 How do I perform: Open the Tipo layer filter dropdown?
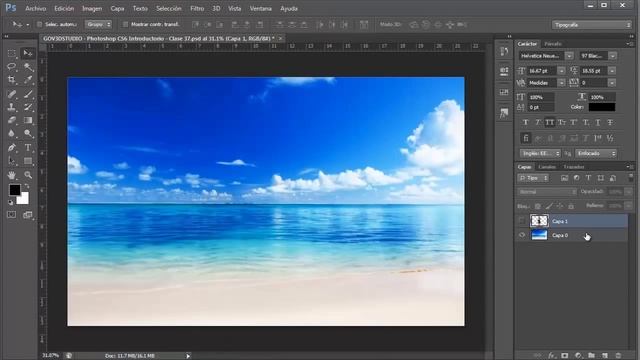click(x=533, y=178)
